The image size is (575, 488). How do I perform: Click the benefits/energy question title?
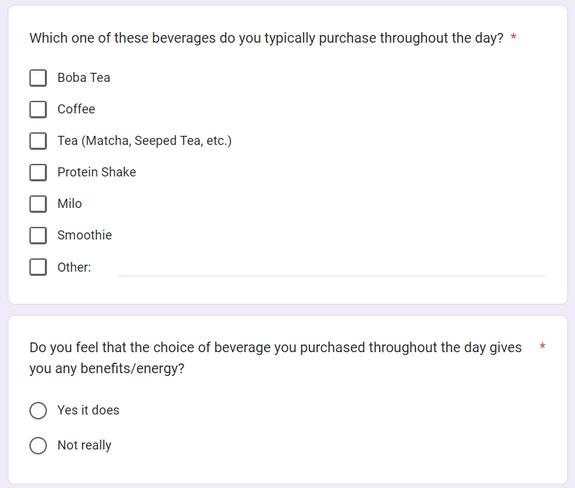pyautogui.click(x=275, y=358)
